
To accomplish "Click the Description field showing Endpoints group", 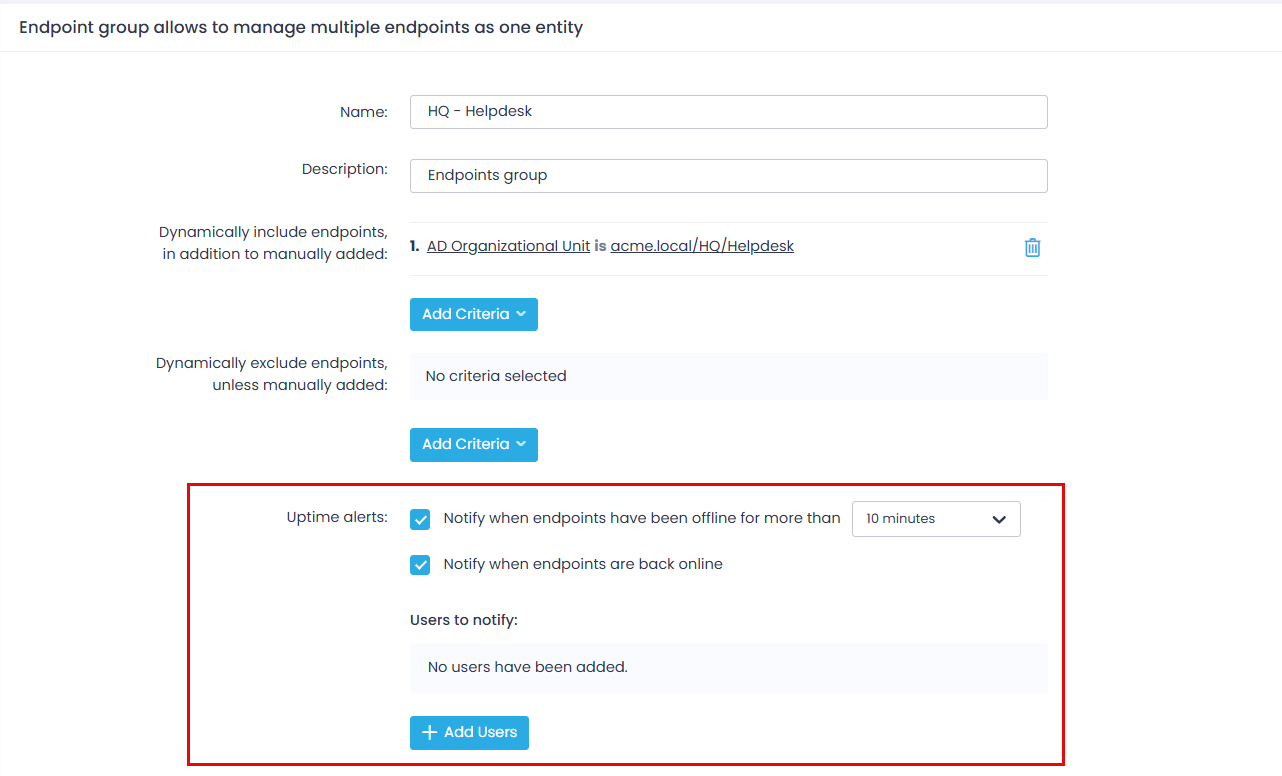I will (x=728, y=175).
